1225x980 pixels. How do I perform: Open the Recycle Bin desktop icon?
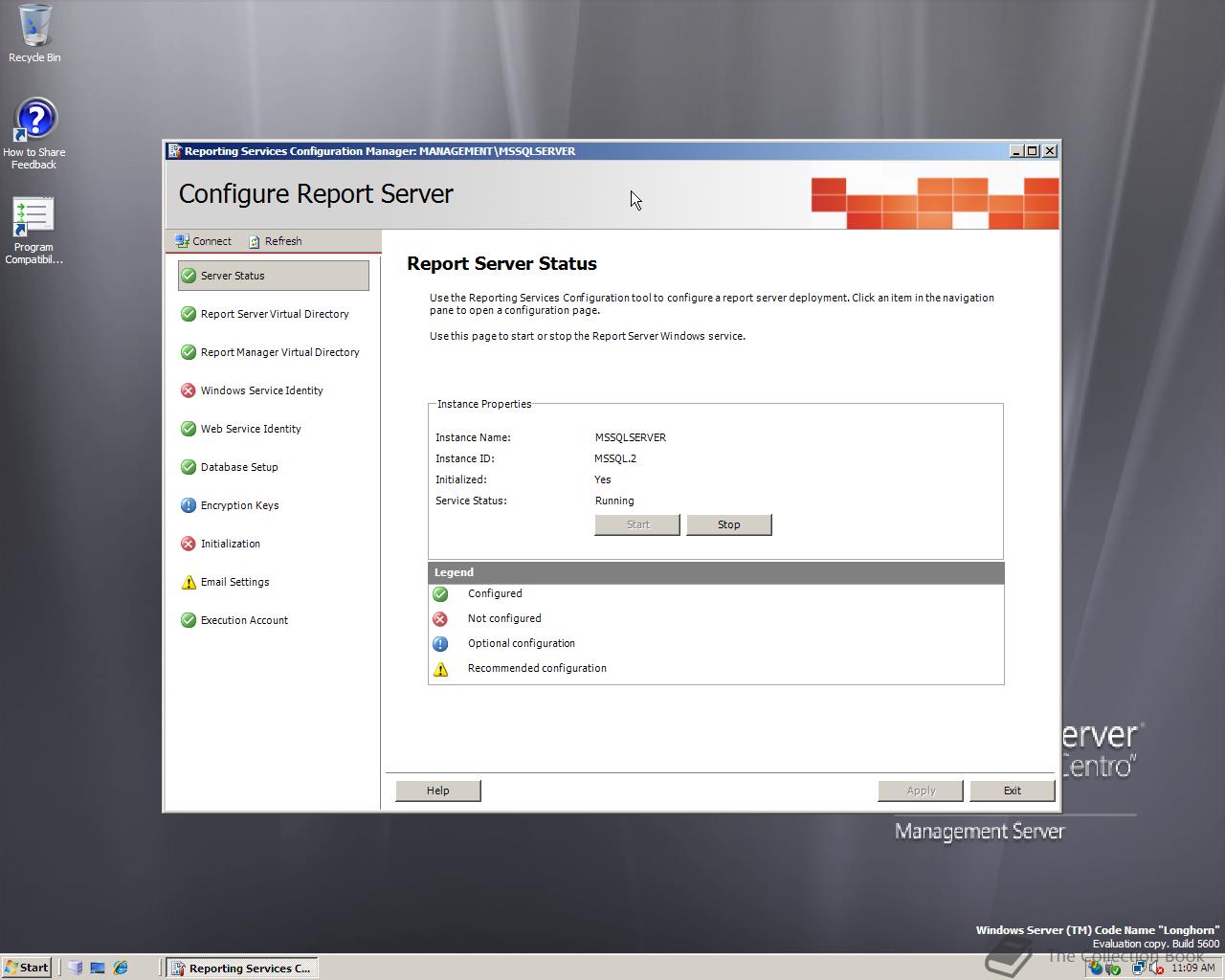(x=34, y=33)
